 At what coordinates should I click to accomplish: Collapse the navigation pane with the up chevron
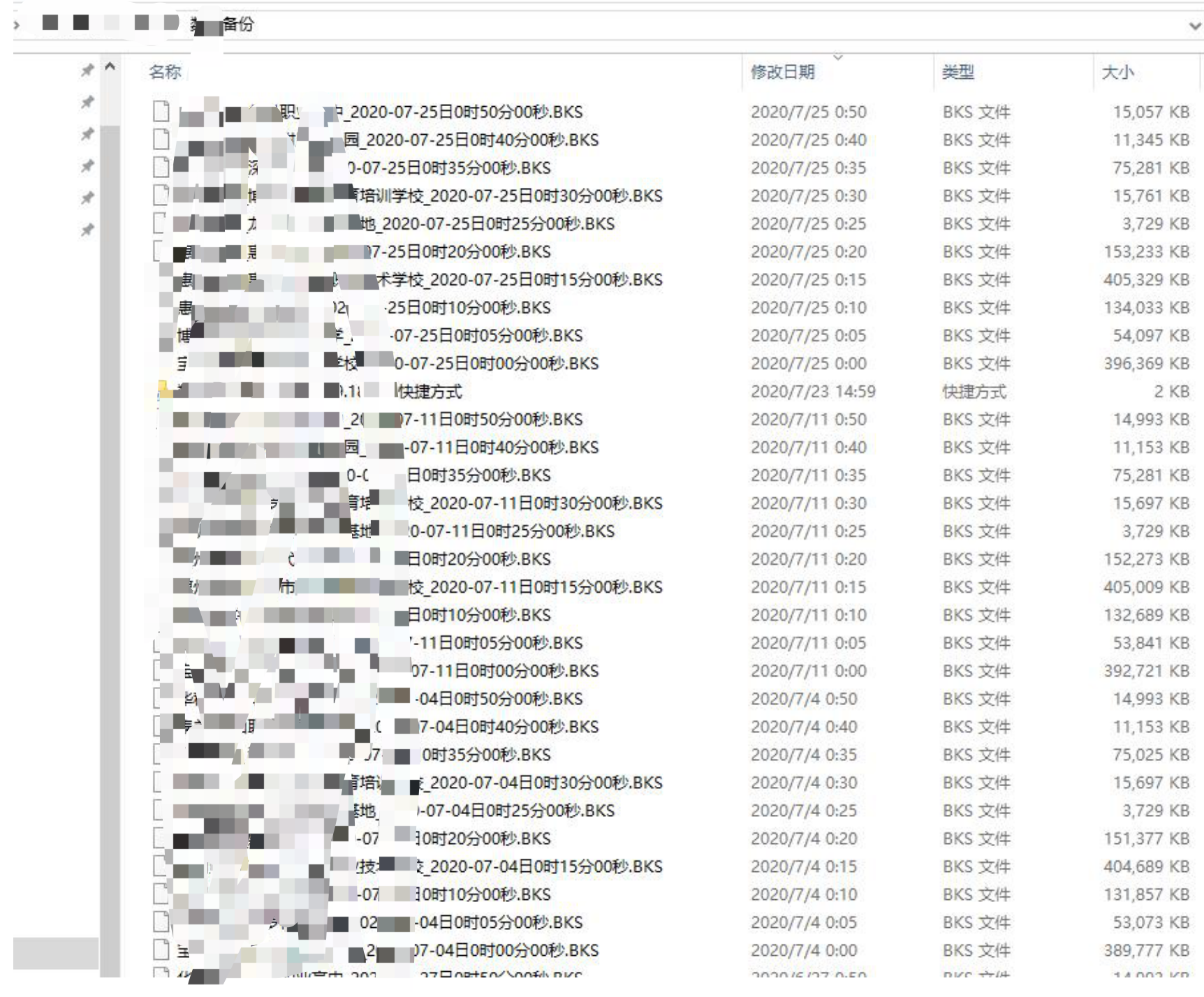pyautogui.click(x=110, y=67)
